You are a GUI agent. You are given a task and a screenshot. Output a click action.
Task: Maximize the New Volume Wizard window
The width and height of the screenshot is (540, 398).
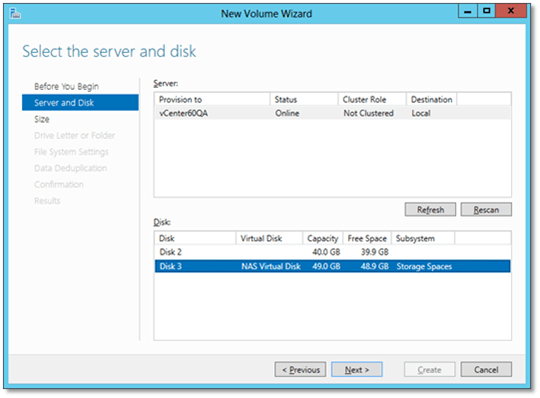[486, 11]
